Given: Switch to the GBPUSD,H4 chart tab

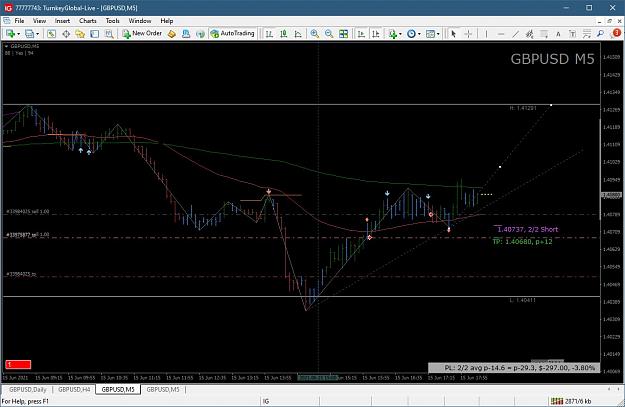Looking at the screenshot, I should pyautogui.click(x=74, y=389).
